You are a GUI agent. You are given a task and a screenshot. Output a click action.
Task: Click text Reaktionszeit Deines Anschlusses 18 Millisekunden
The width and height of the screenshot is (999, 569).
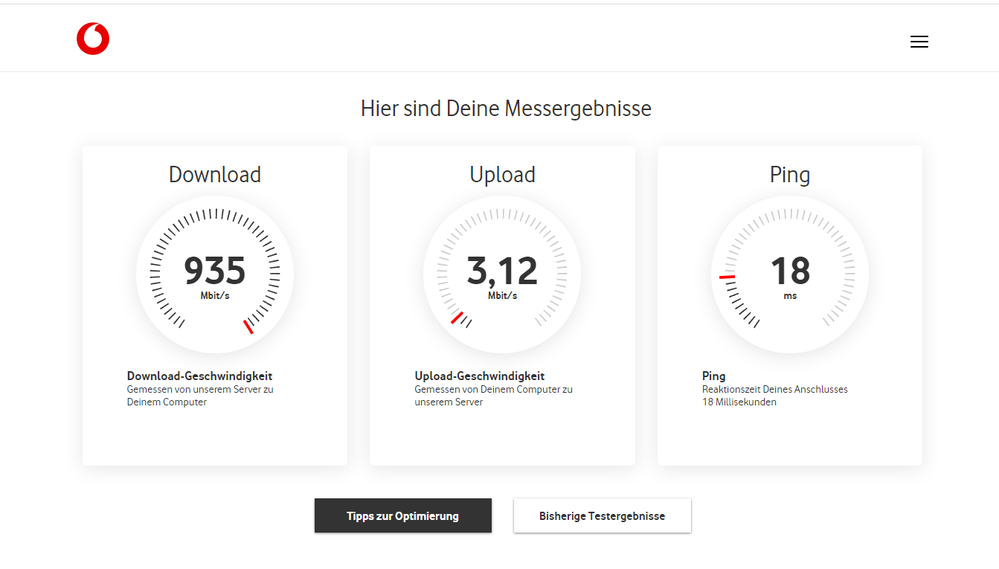[x=775, y=396]
